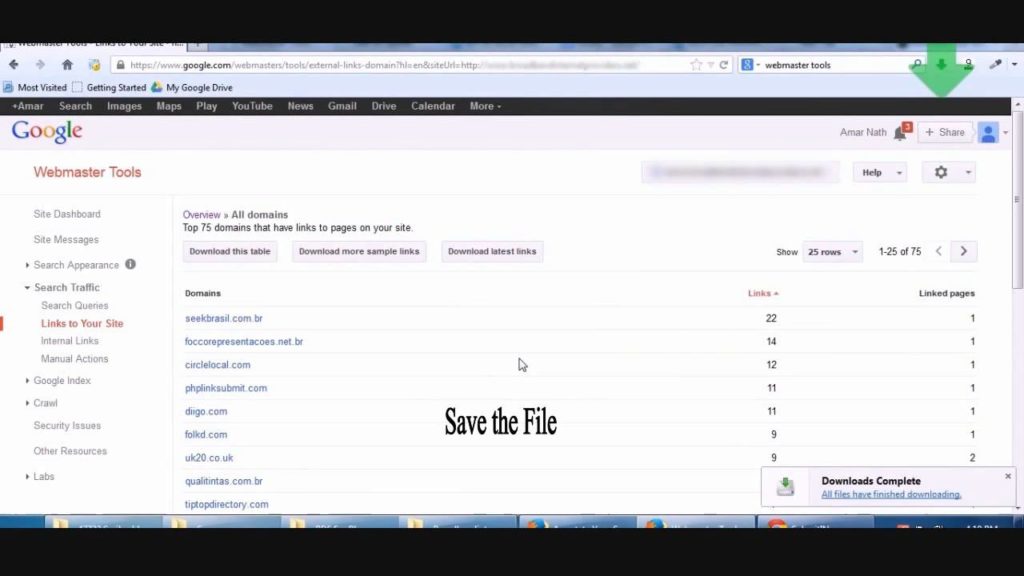Go to next page of domains

[964, 251]
